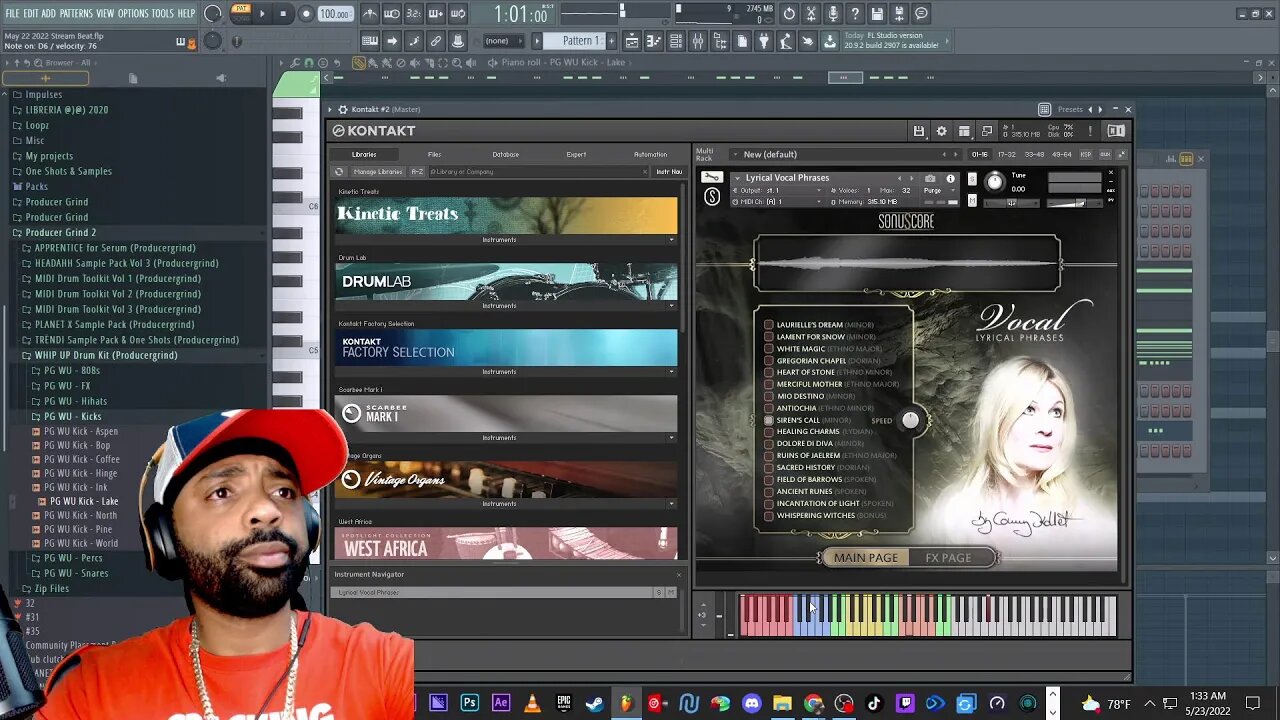Click the link chain icon in toolbar
1280x720 pixels.
coord(436,41)
